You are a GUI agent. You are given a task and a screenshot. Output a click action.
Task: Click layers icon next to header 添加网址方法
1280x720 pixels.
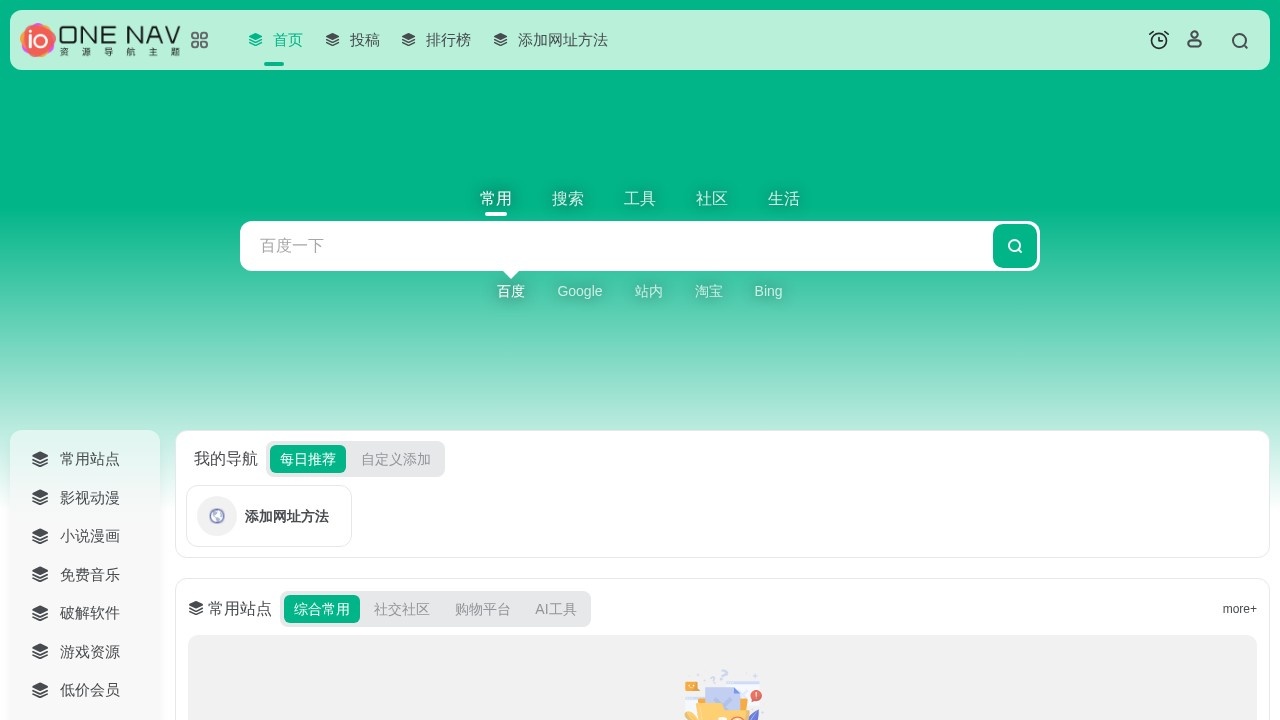coord(501,40)
